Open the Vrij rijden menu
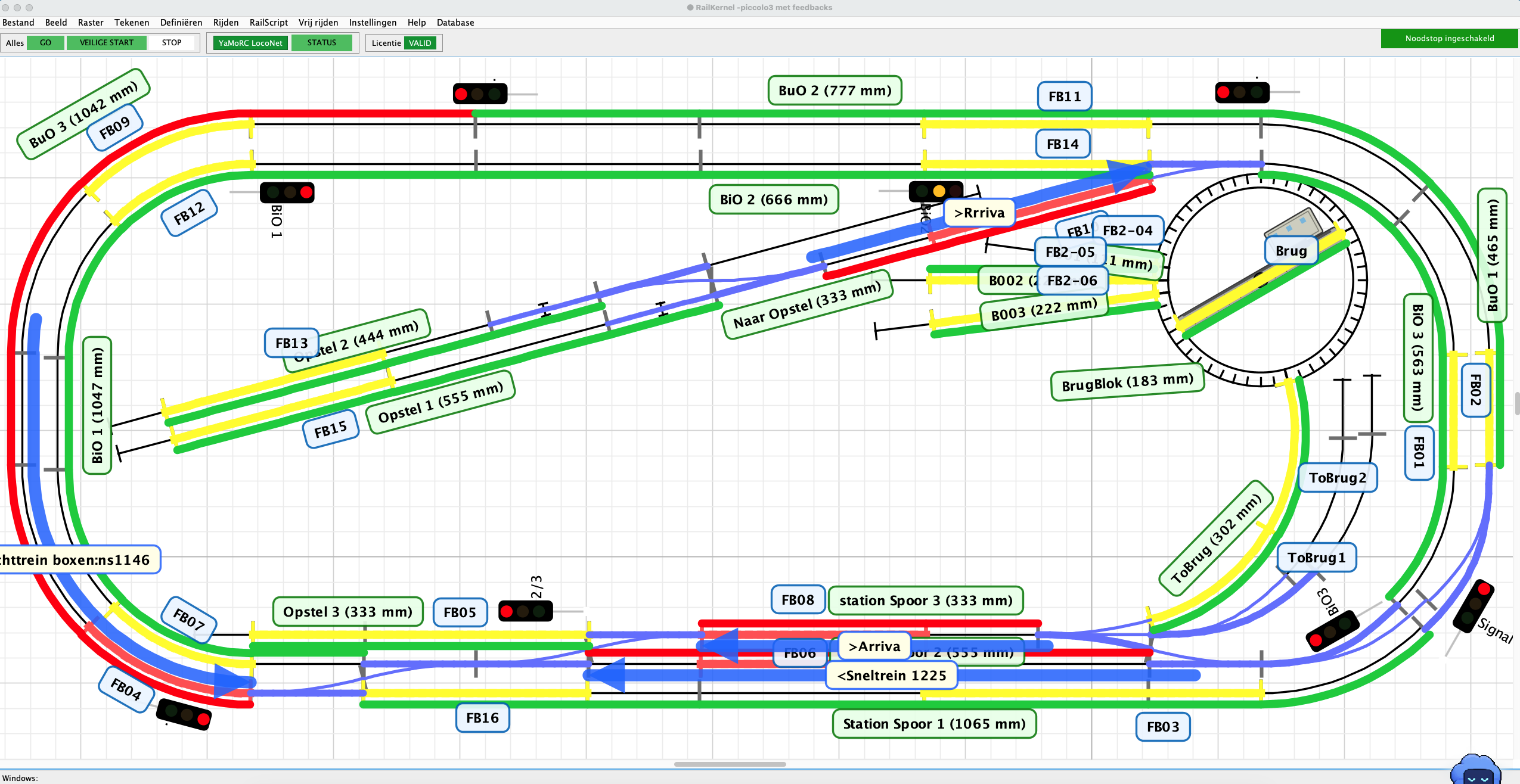The width and height of the screenshot is (1520, 784). (x=318, y=23)
